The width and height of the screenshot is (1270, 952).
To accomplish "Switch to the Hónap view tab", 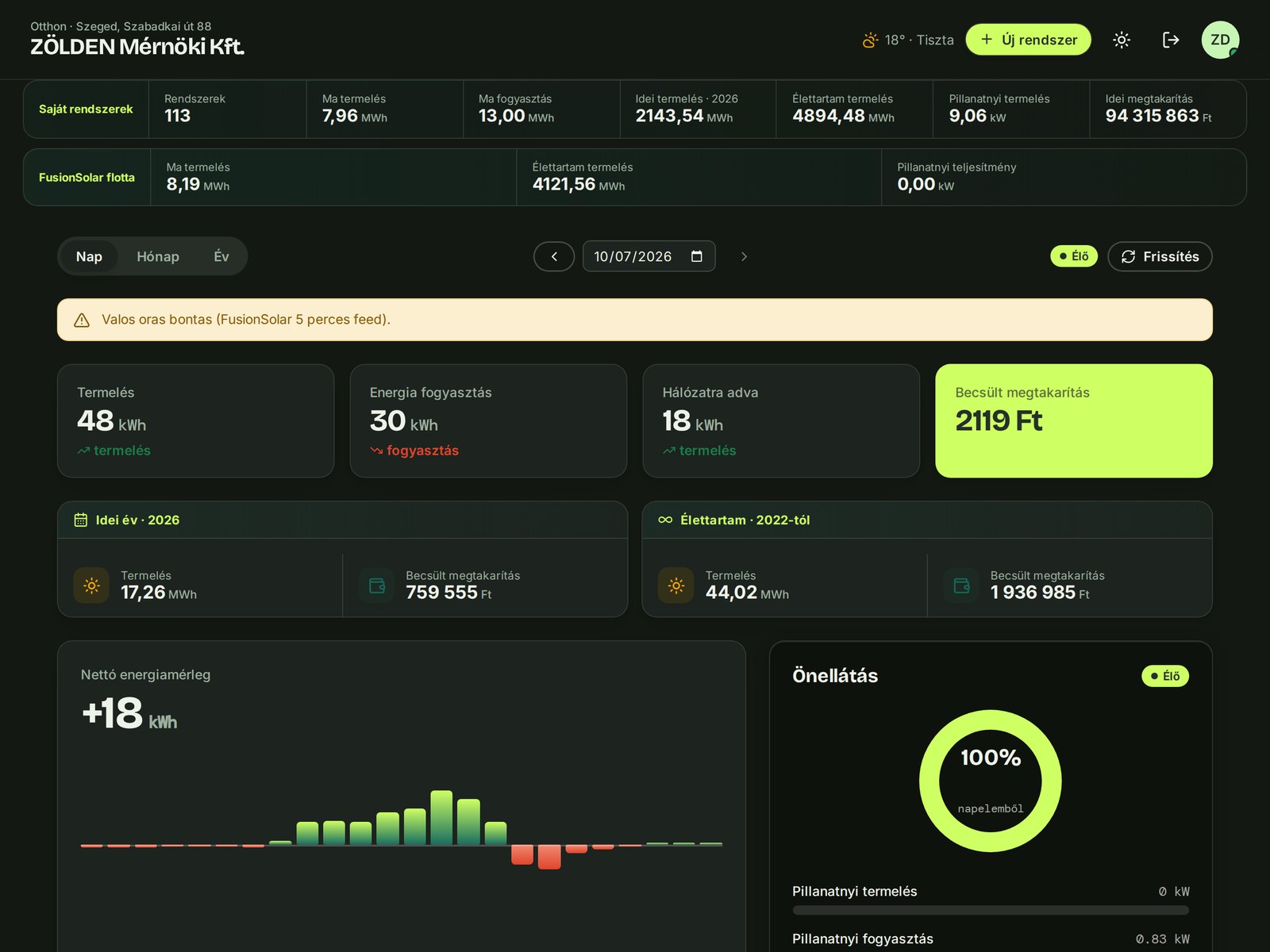I will point(158,256).
